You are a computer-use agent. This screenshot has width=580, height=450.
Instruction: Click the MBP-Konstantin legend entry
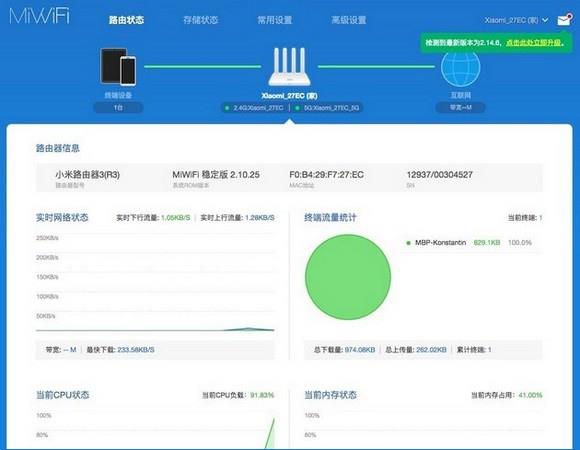pos(440,243)
